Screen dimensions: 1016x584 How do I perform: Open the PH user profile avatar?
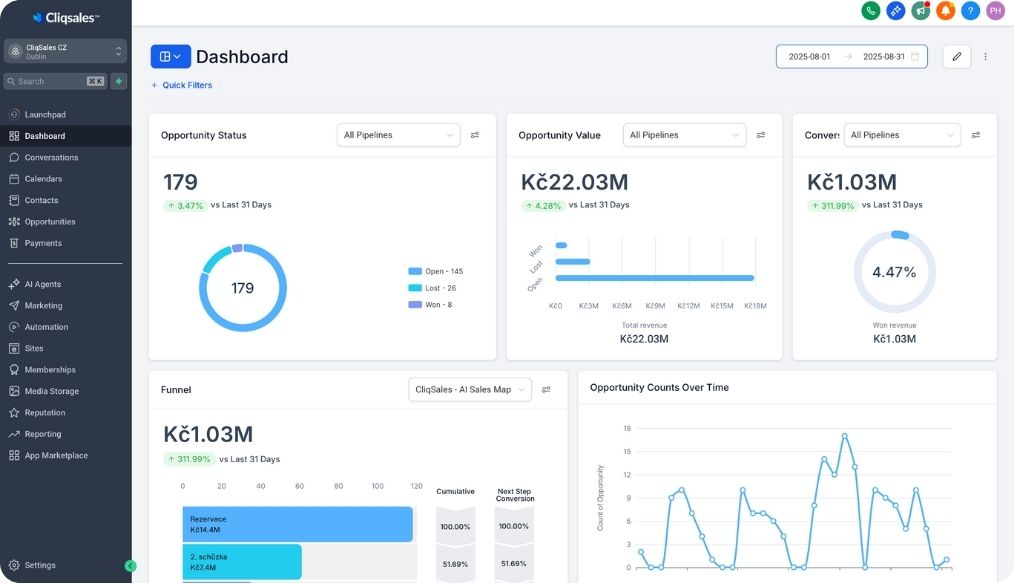point(995,10)
